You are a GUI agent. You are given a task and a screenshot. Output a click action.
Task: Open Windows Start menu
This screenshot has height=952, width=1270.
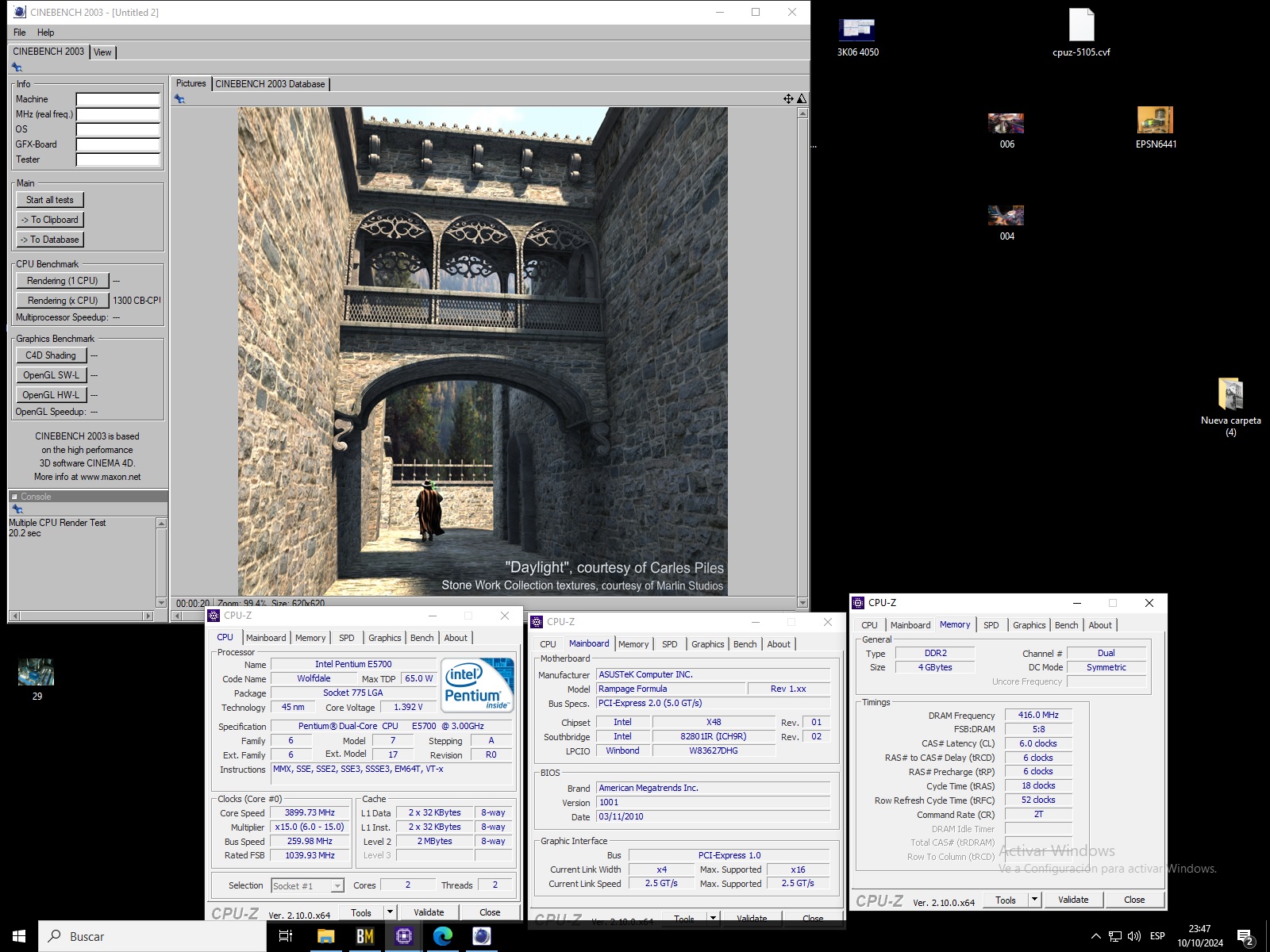coord(19,936)
